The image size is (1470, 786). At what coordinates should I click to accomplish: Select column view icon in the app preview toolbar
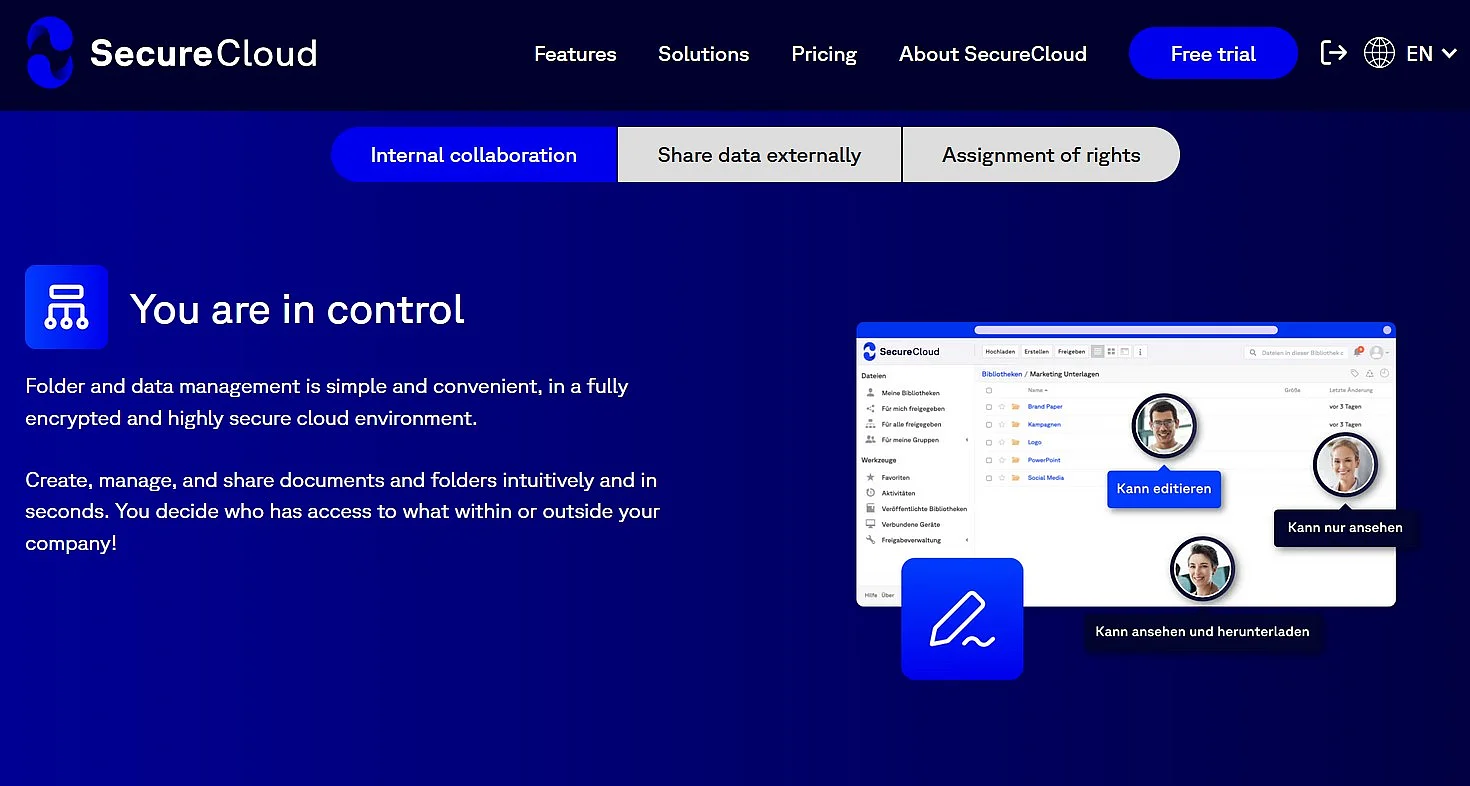pyautogui.click(x=1125, y=352)
